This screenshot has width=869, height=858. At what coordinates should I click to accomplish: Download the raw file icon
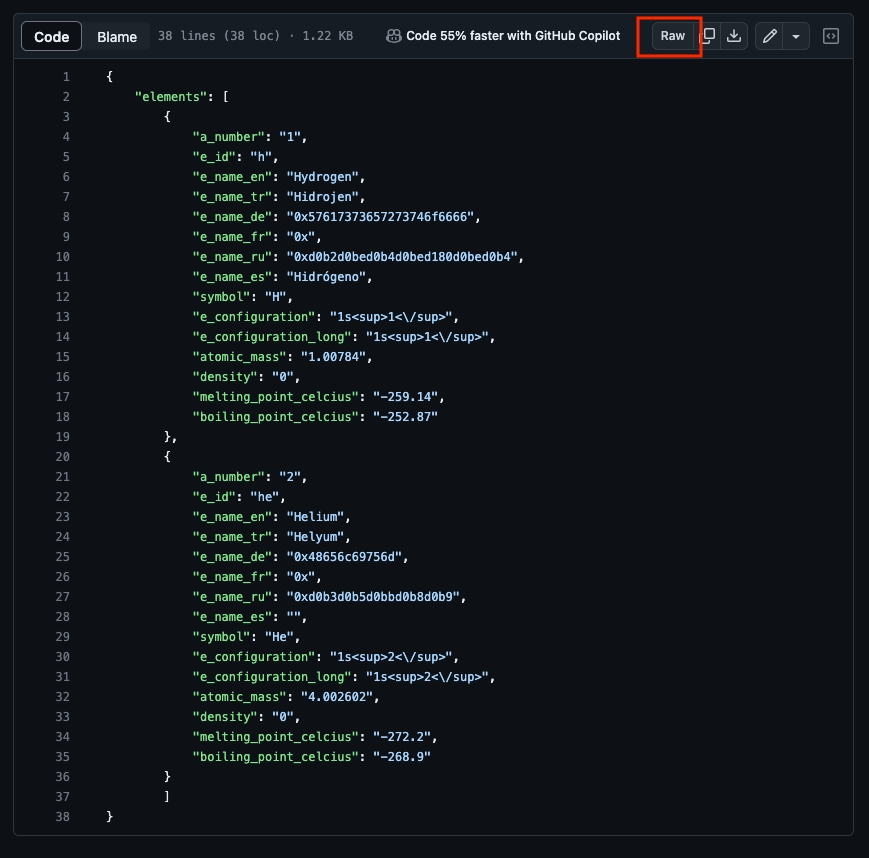pyautogui.click(x=734, y=36)
